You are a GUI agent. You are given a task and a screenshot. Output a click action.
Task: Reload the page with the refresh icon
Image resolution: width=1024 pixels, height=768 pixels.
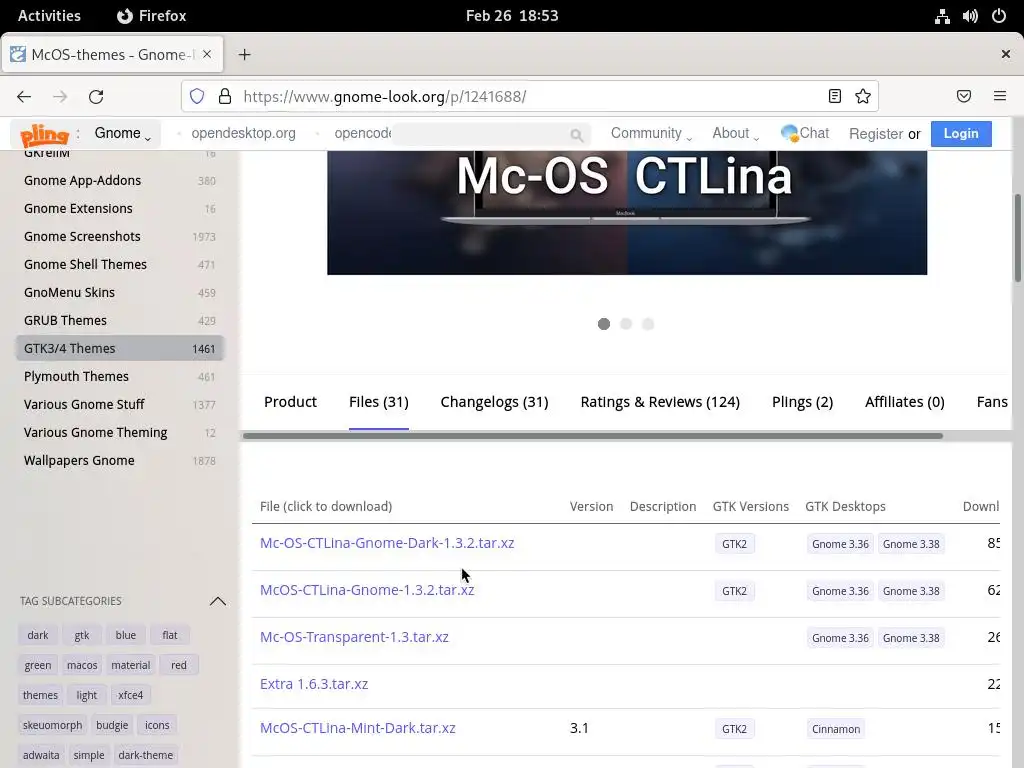96,97
